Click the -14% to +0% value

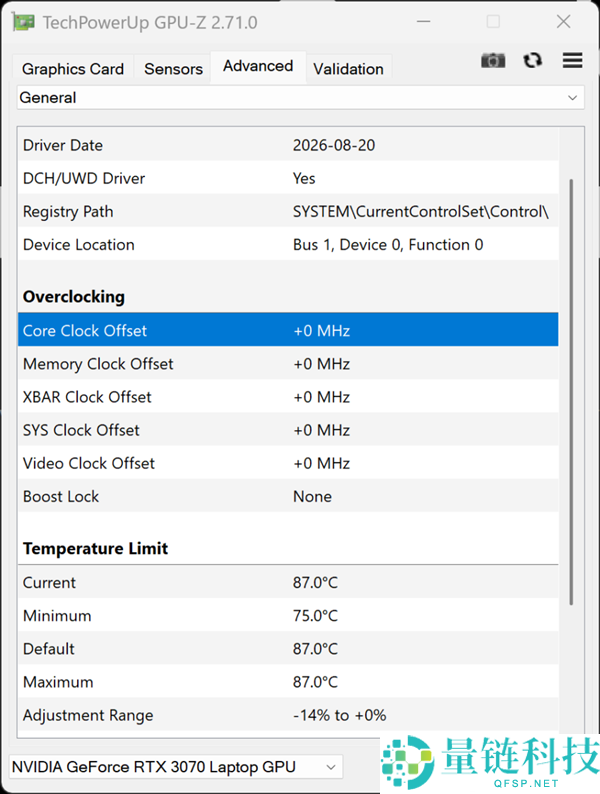(x=340, y=715)
